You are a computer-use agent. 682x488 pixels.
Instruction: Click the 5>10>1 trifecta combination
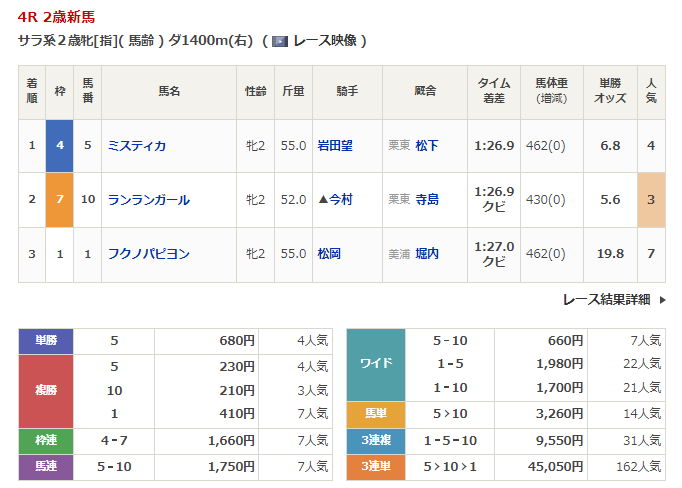click(450, 467)
